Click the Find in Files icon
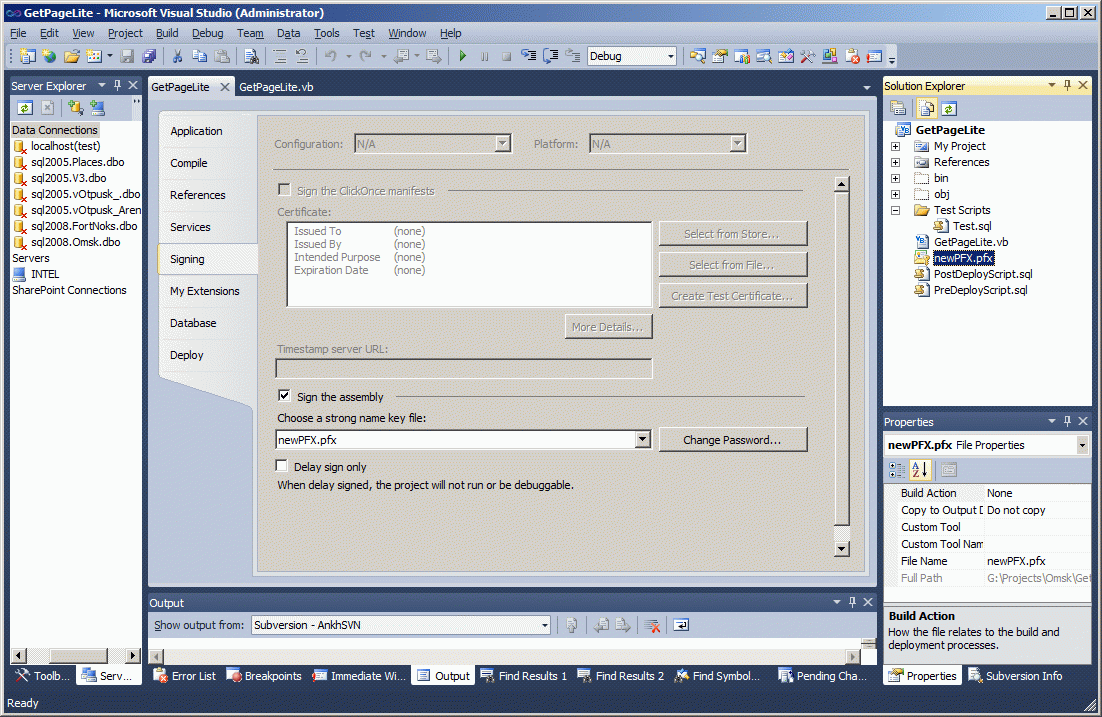The height and width of the screenshot is (717, 1102). click(251, 56)
